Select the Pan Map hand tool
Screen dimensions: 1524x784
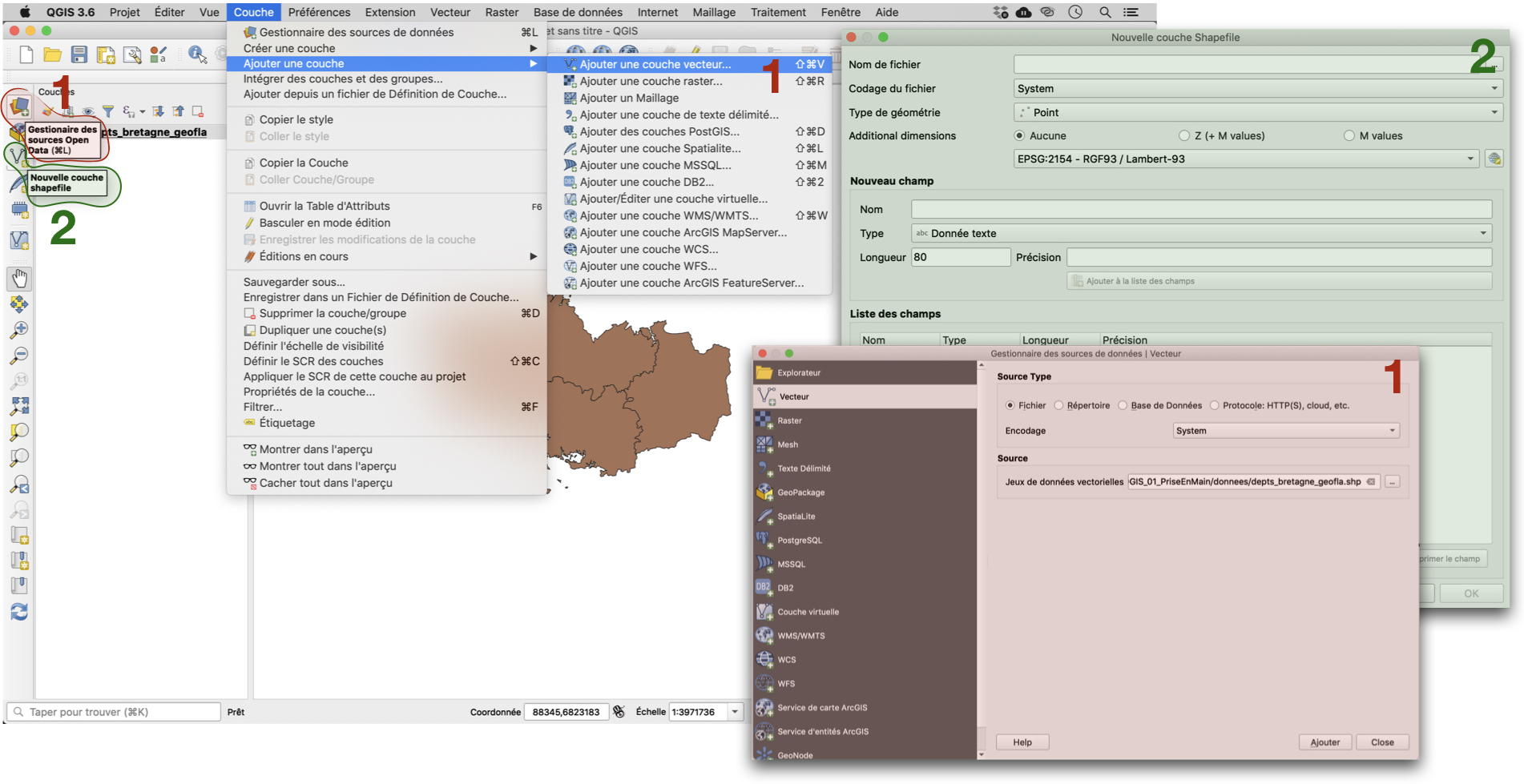(x=19, y=279)
